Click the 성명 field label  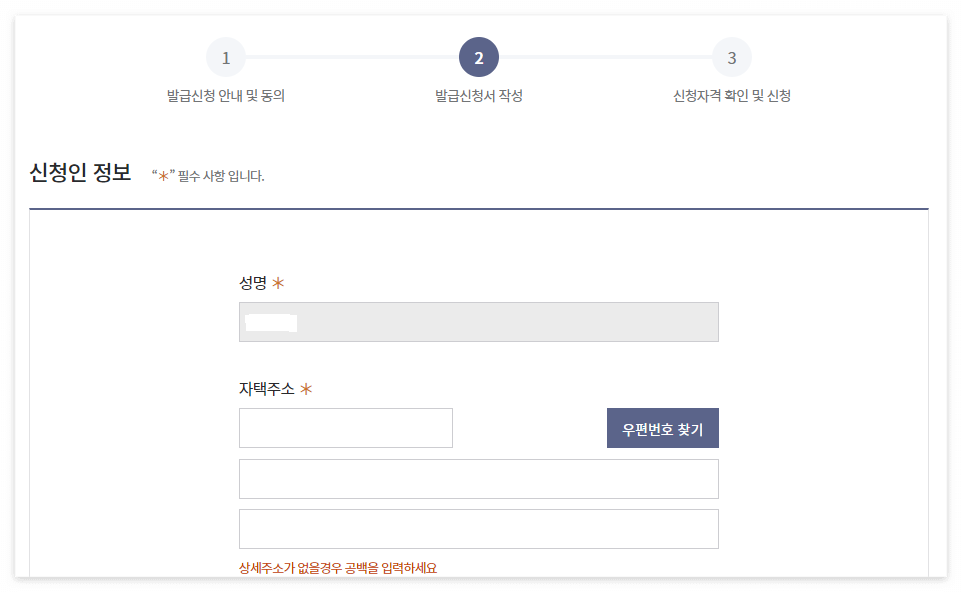point(251,284)
